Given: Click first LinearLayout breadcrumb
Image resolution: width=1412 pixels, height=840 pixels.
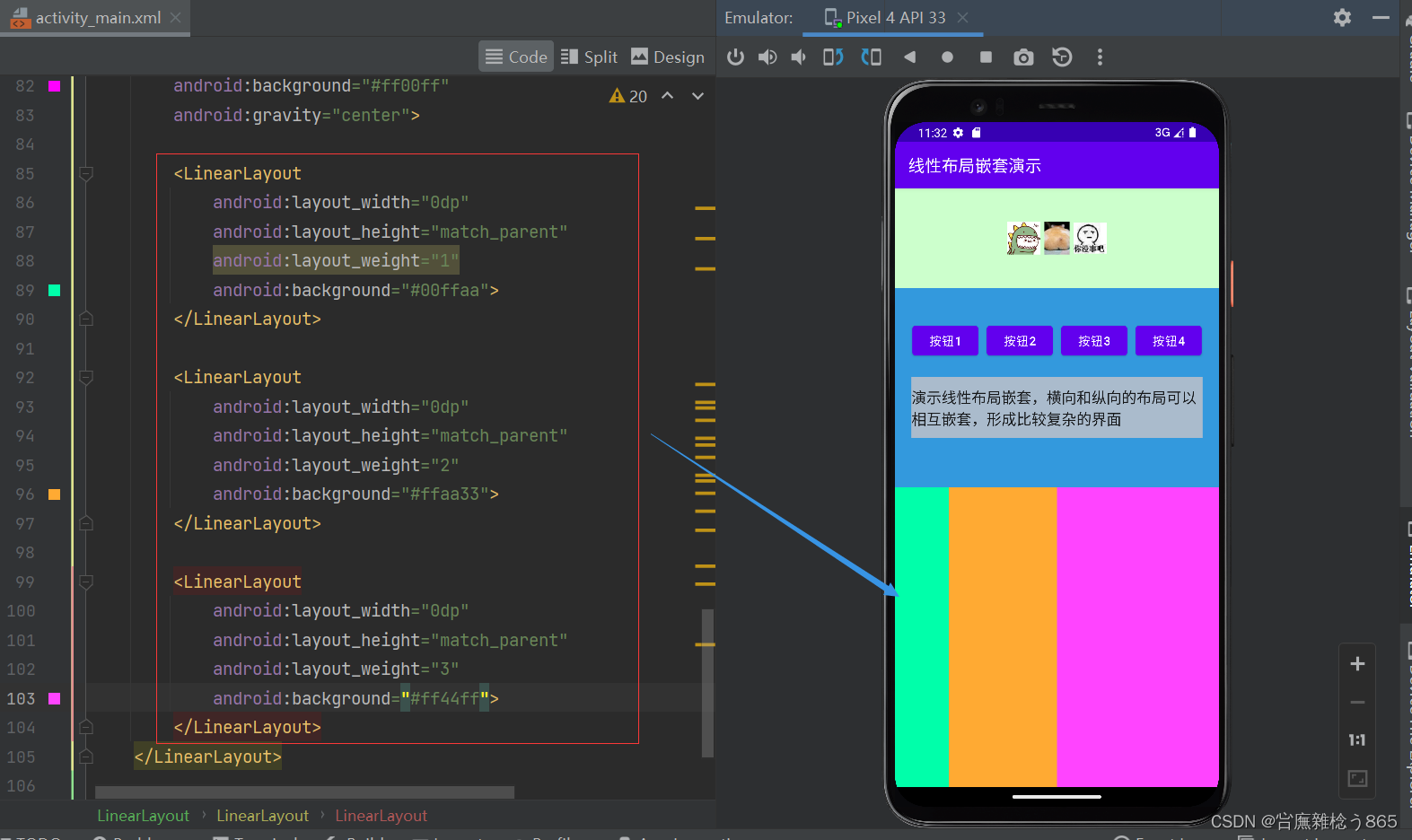Looking at the screenshot, I should (x=143, y=816).
